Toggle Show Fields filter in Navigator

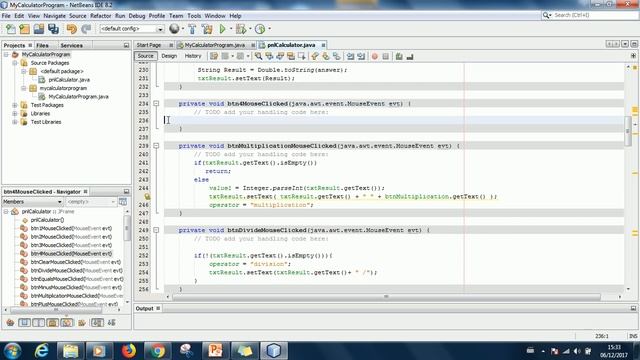pyautogui.click(x=24, y=323)
